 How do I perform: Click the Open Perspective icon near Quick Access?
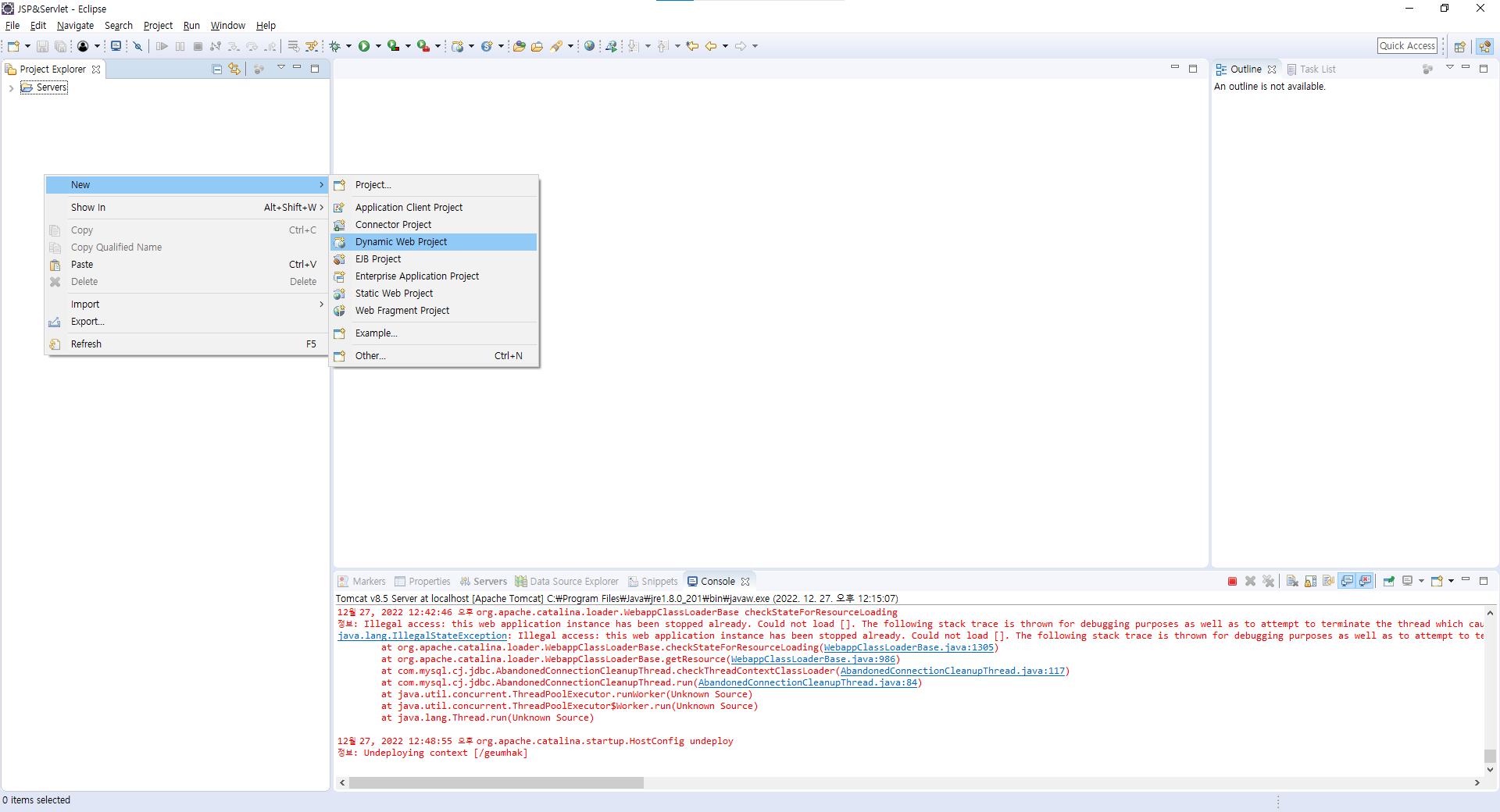[1459, 46]
